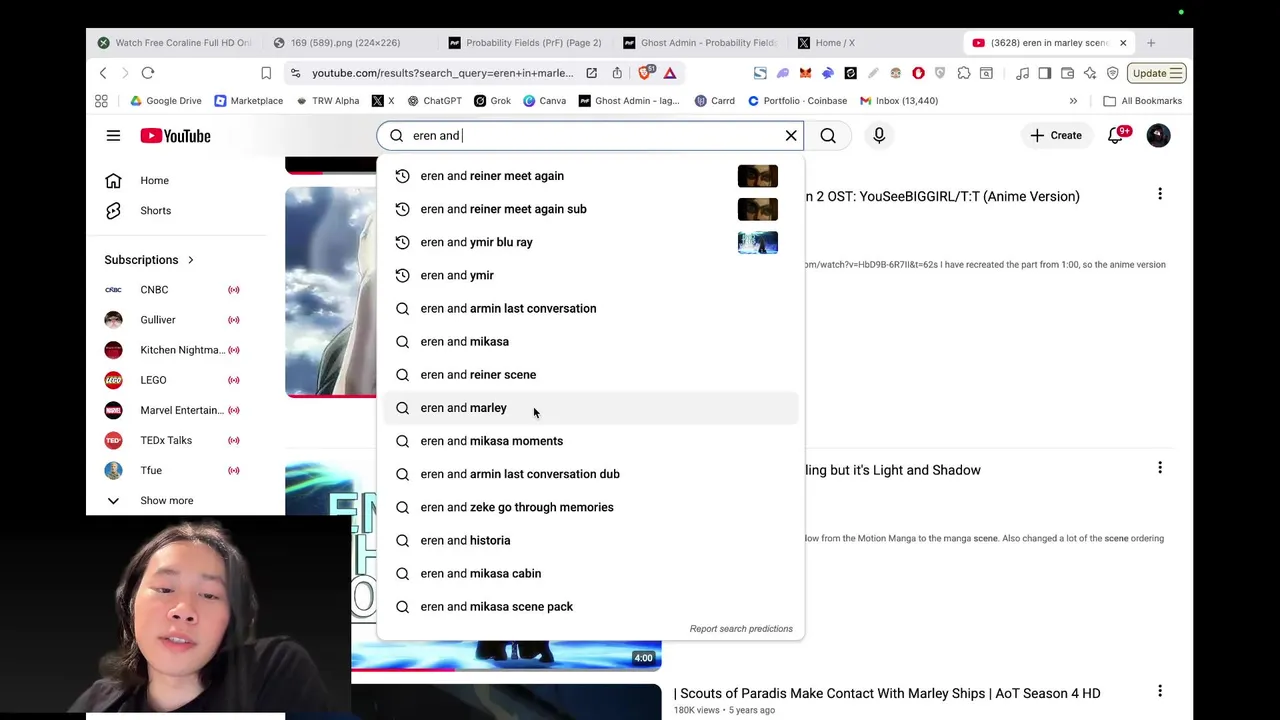Select suggestion 'eren and mikasa moments'

click(590, 441)
